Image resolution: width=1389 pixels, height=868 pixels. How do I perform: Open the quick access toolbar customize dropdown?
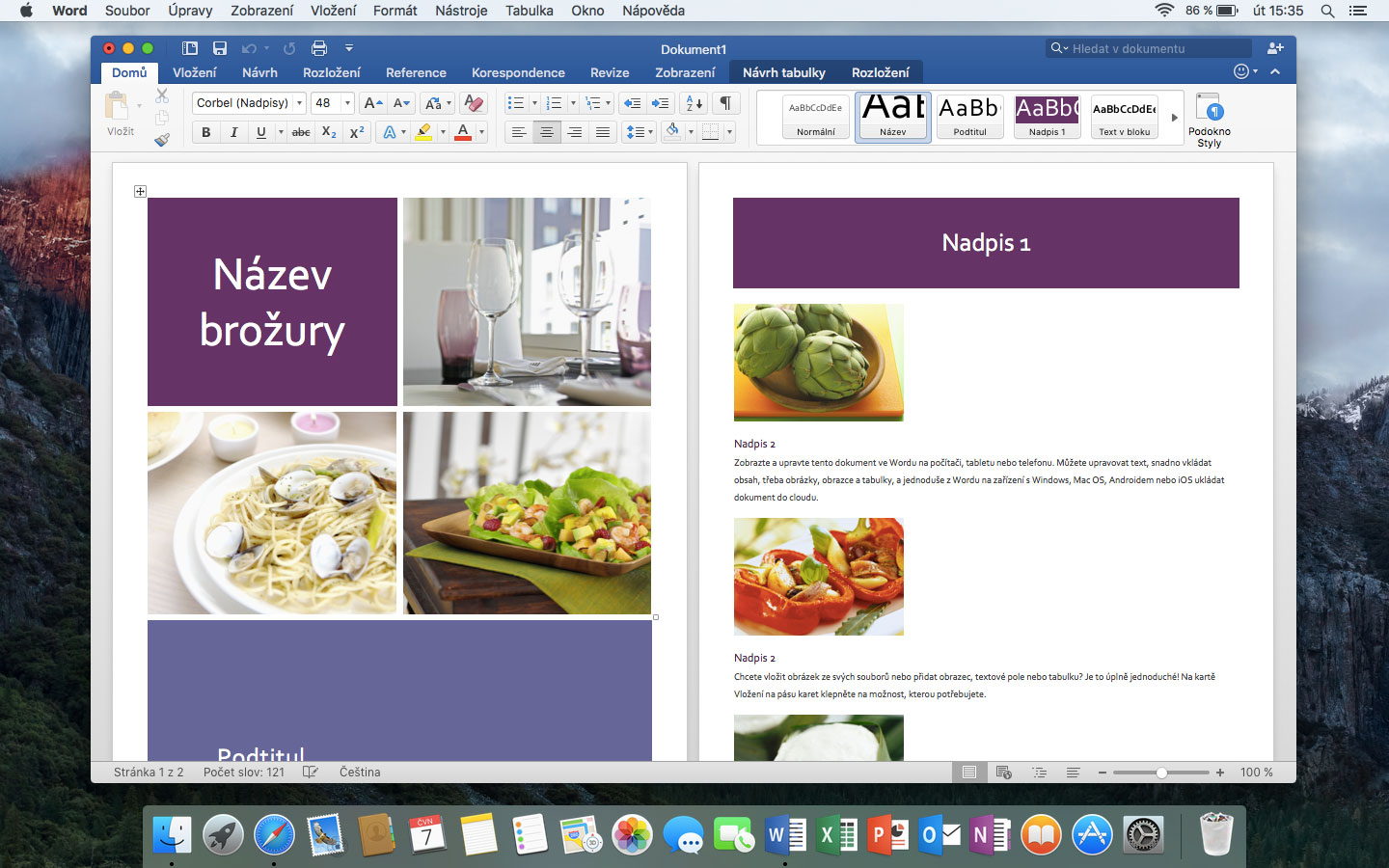349,48
